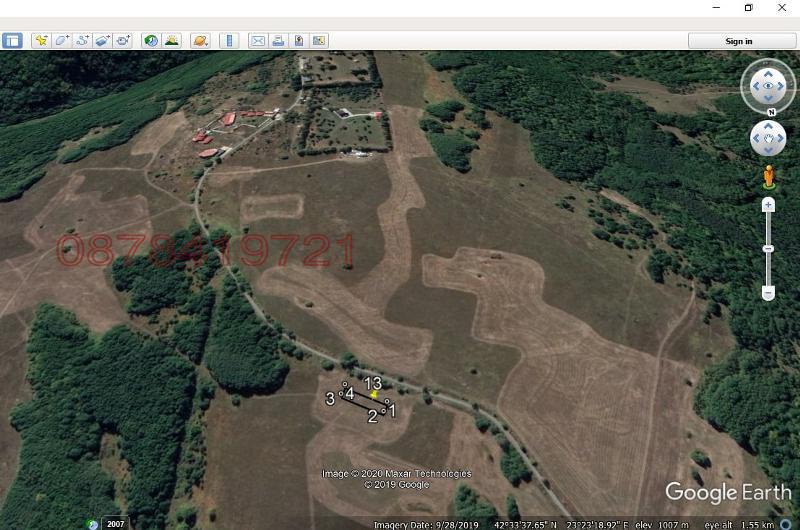The height and width of the screenshot is (530, 800).
Task: Click the 2007 historical imagery date button
Action: (x=116, y=523)
